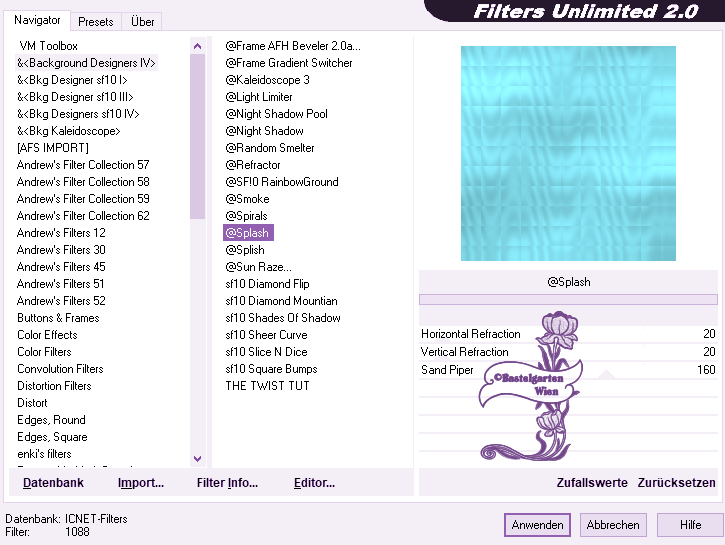Screen dimensions: 725x545
Task: Select Buttons & Frames category
Action: tap(58, 318)
